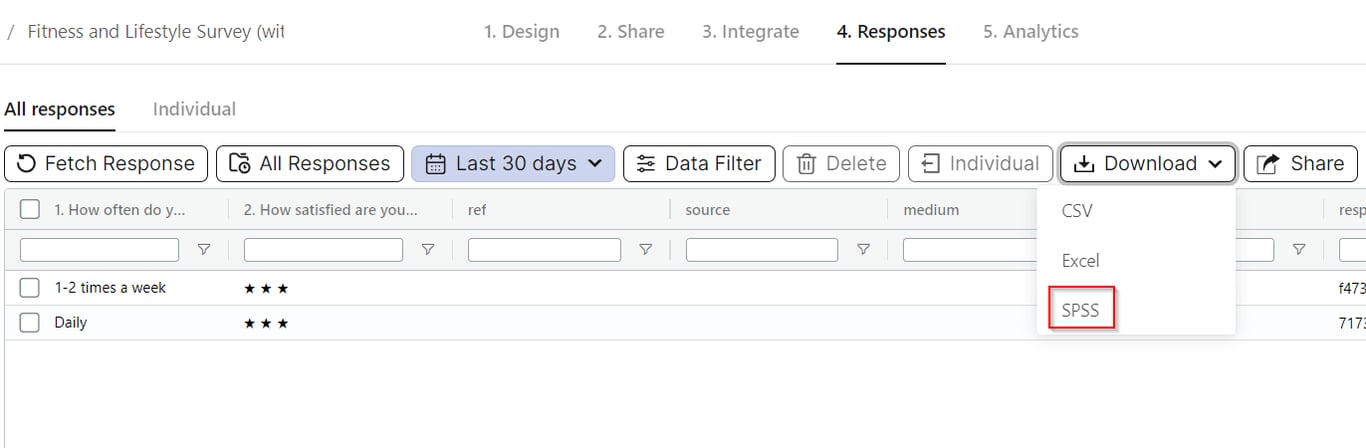Open the Share export button

[1300, 164]
